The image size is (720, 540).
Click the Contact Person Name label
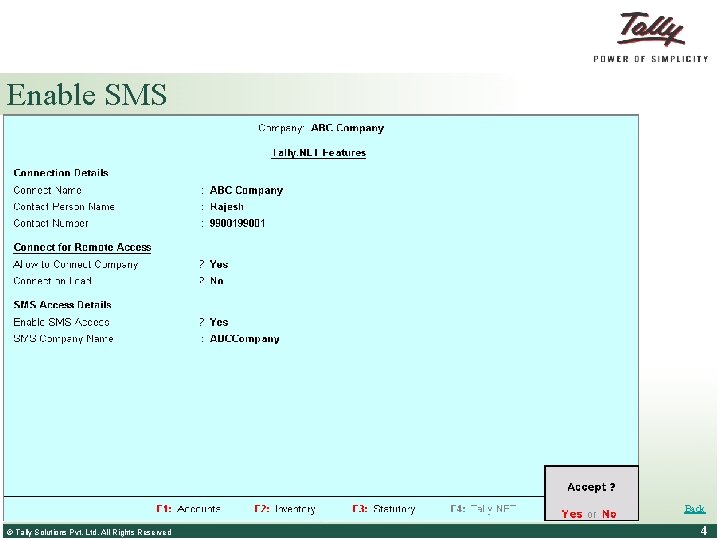(x=64, y=207)
